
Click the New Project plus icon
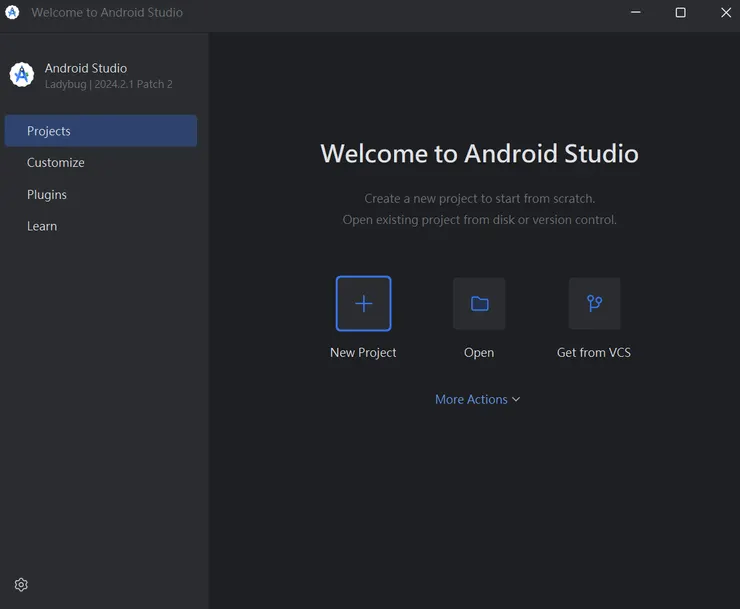click(x=363, y=304)
